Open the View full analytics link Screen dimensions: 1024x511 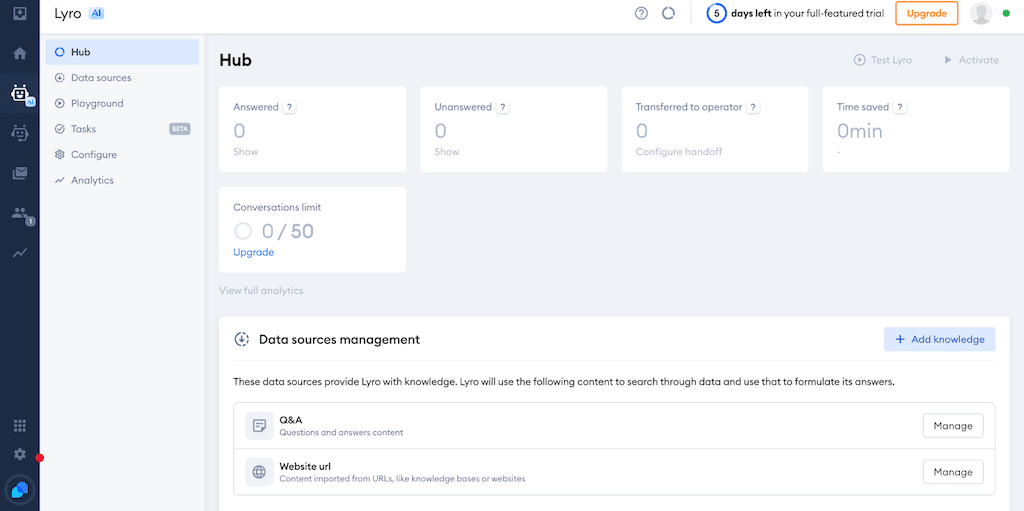coord(261,291)
